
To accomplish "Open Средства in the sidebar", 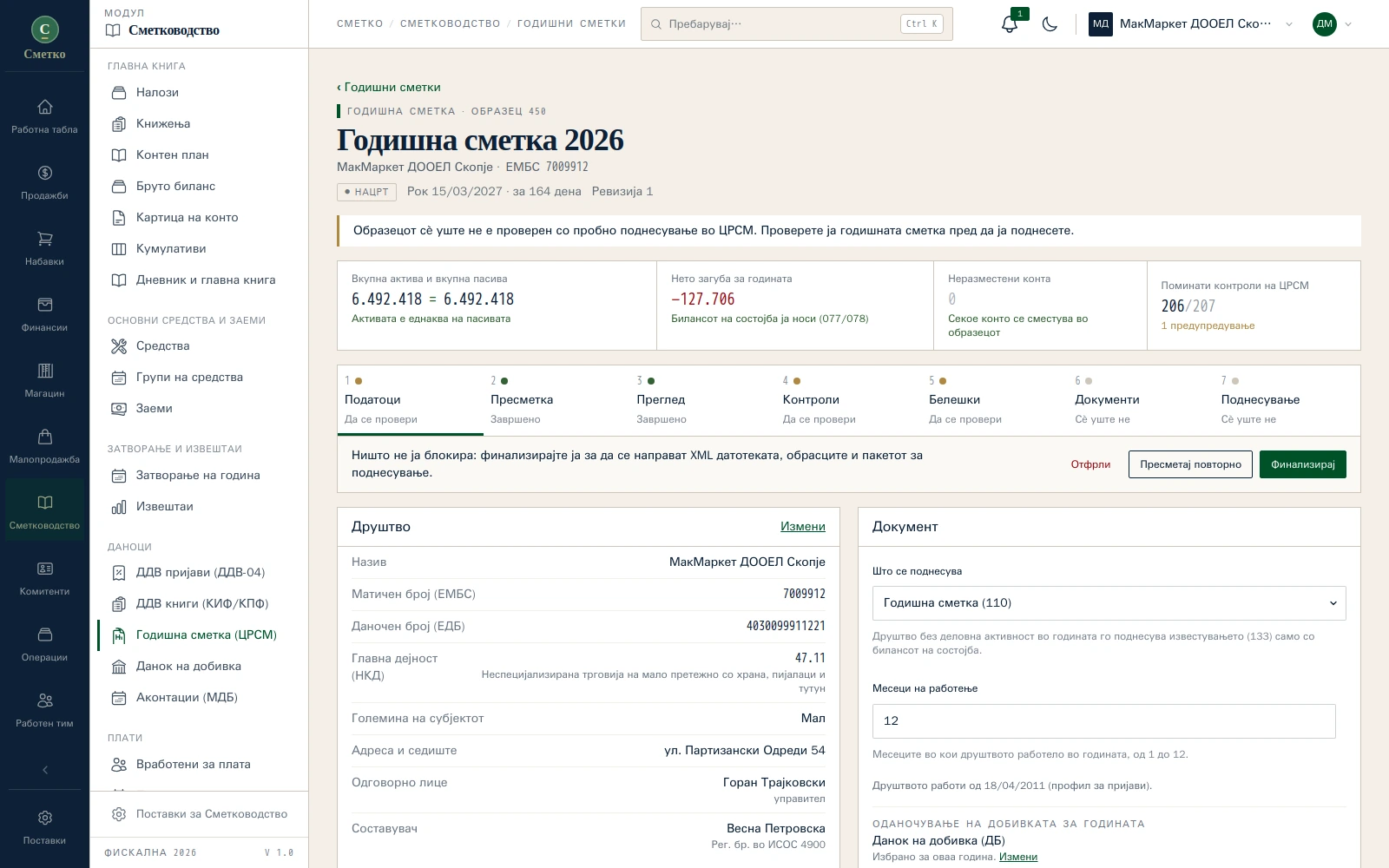I will [199, 345].
